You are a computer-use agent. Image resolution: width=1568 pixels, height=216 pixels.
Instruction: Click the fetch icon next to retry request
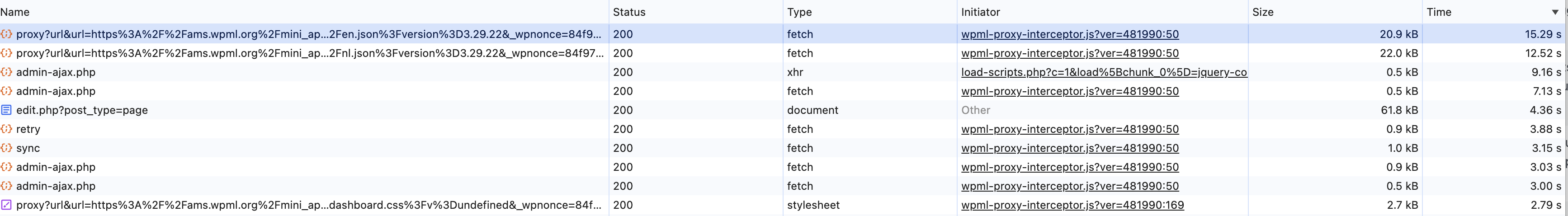[7, 129]
